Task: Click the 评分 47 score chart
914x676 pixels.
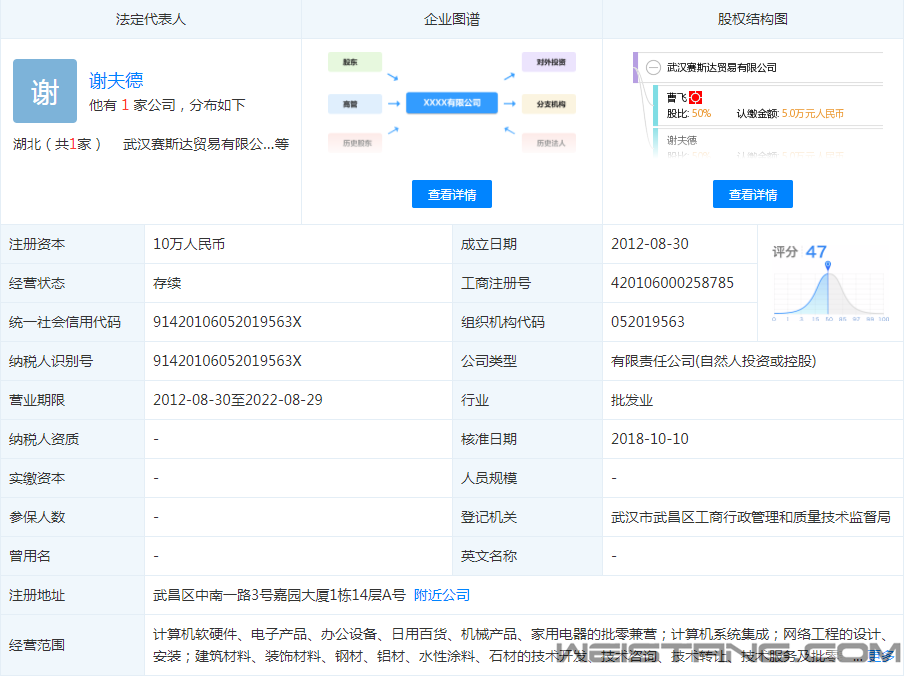Action: point(828,282)
